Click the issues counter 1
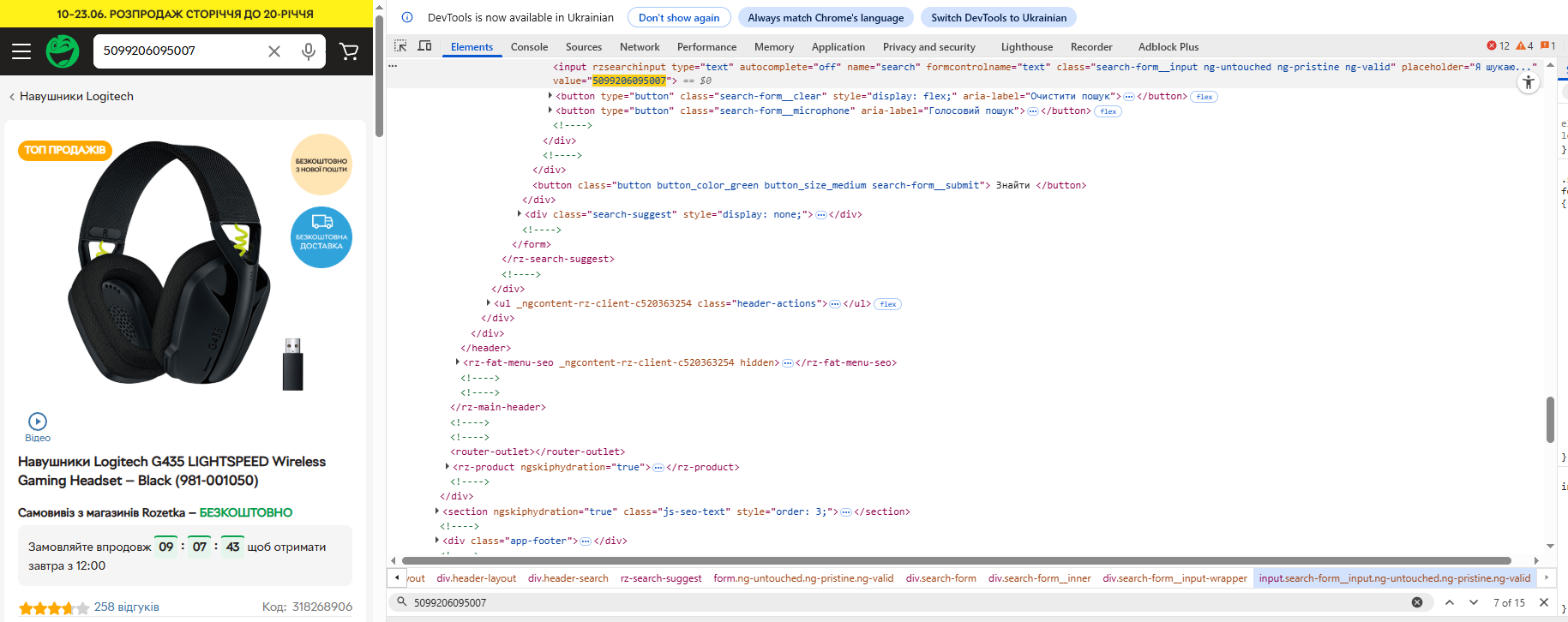 click(x=1547, y=46)
